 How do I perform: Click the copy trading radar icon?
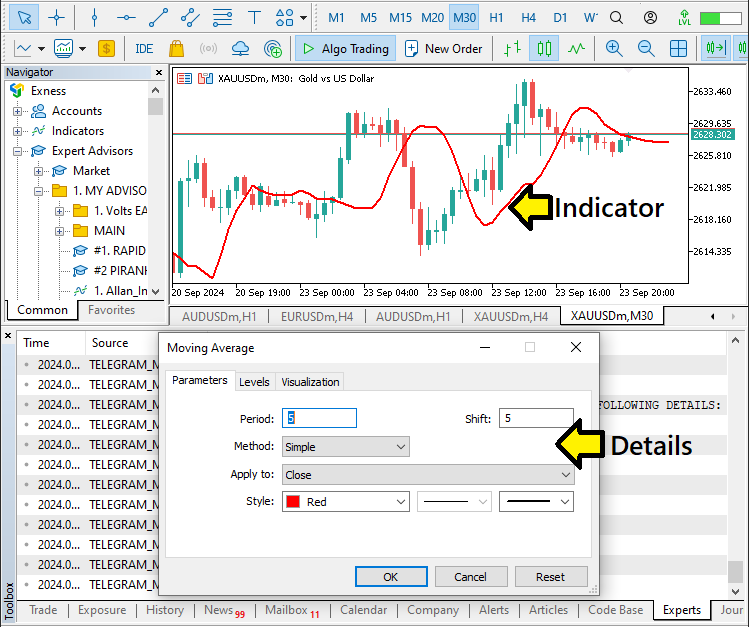273,48
